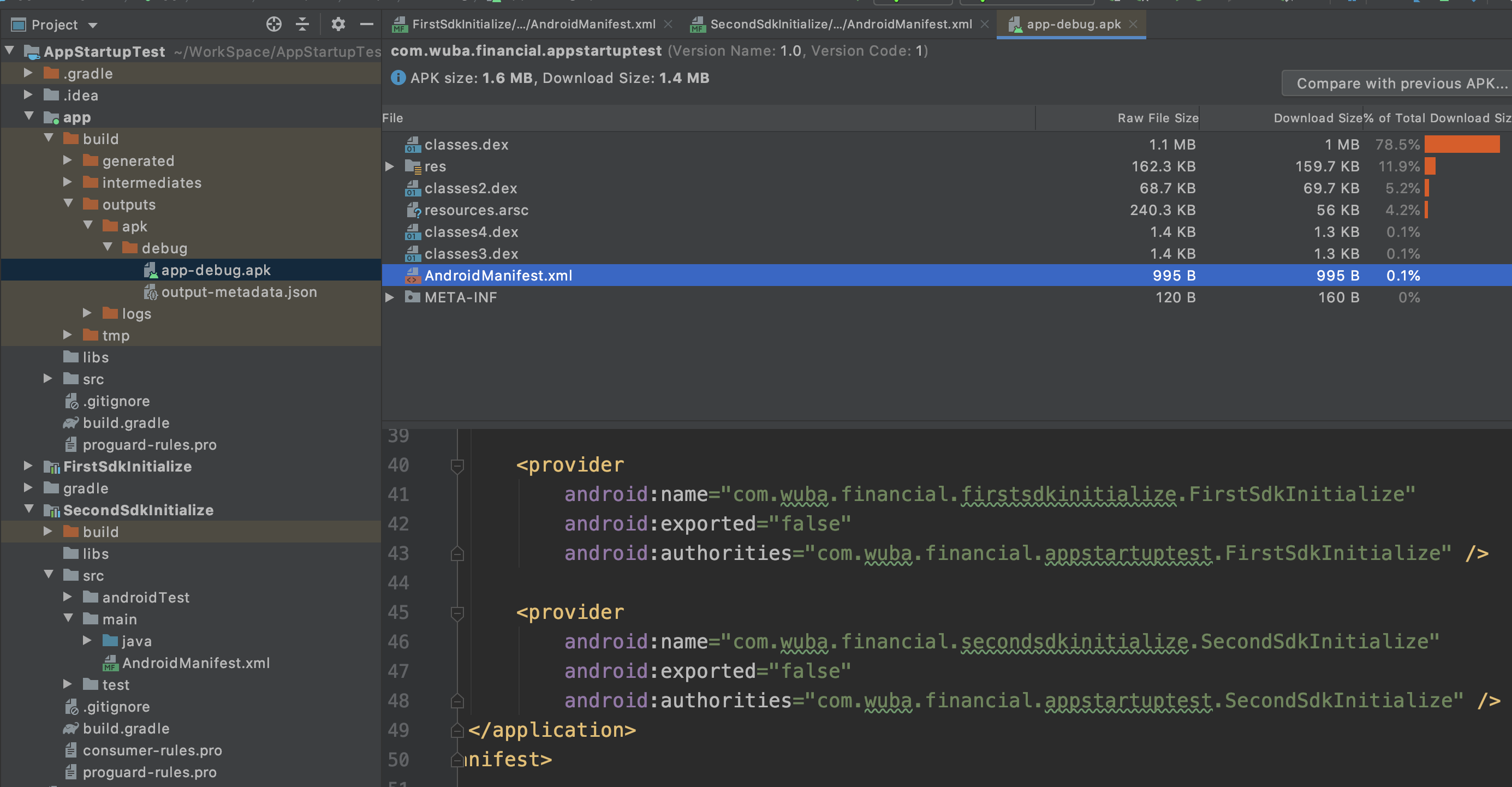Collapse the SecondSdkInitialize module
Viewport: 1512px width, 787px height.
(x=29, y=509)
